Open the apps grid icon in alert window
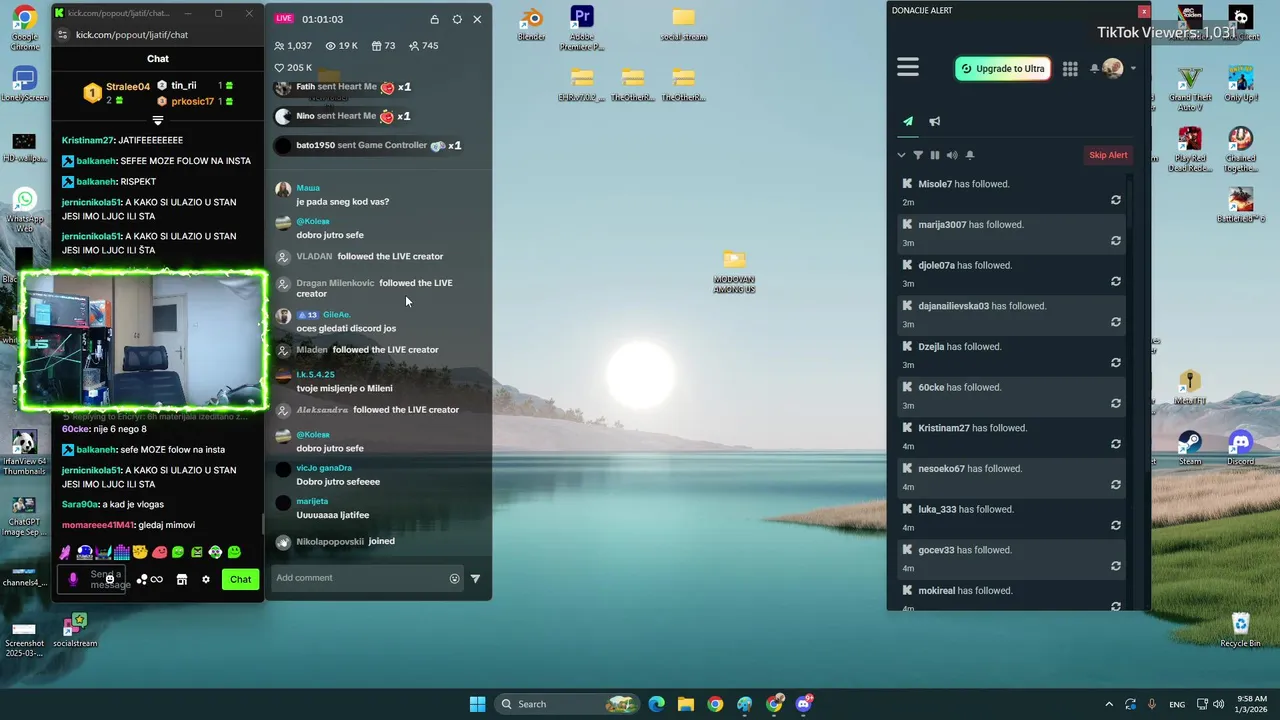 point(1070,69)
